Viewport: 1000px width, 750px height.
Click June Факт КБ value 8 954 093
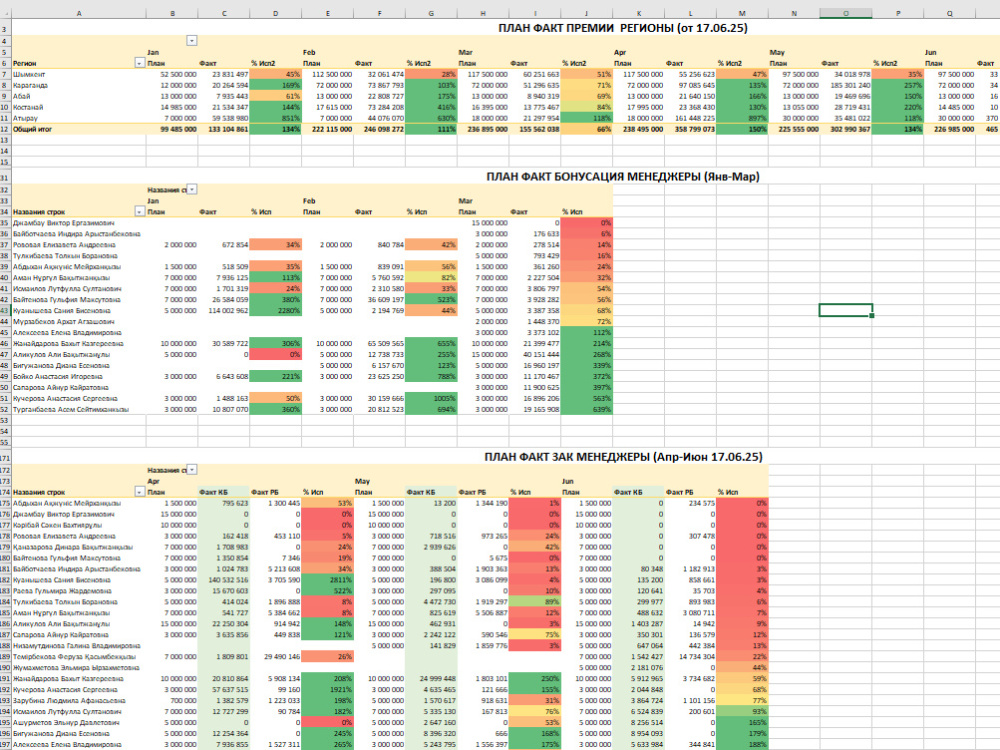tap(638, 733)
